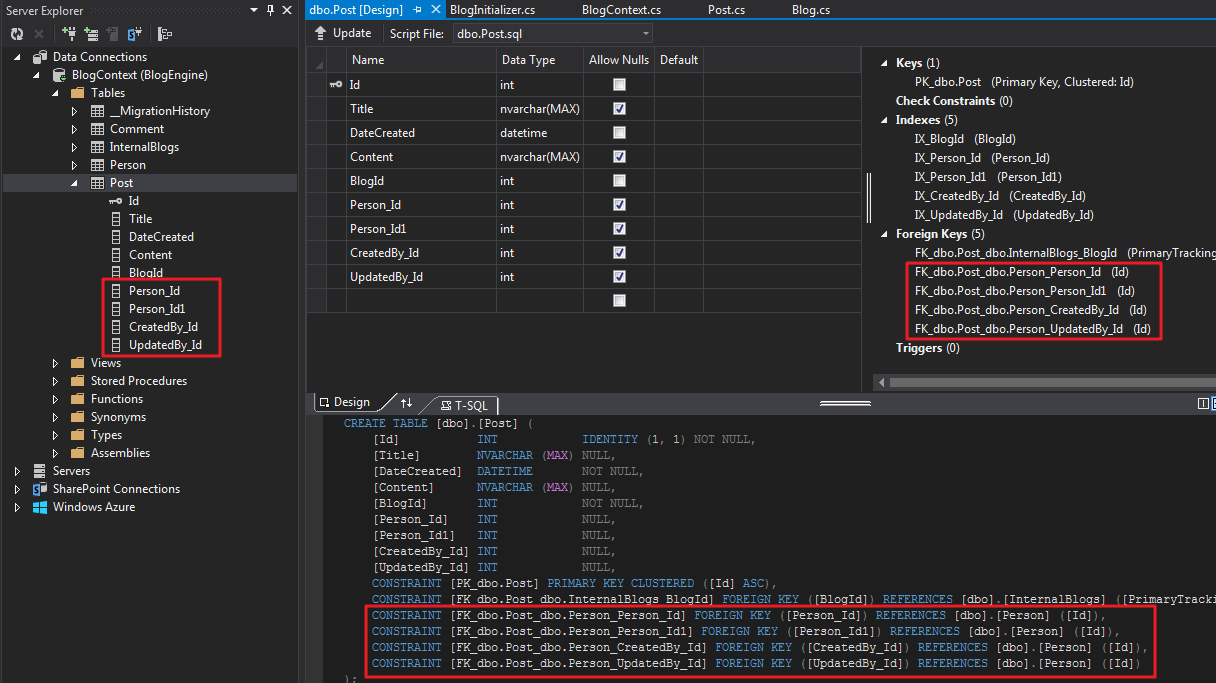Click the swap panes arrows icon
This screenshot has width=1216, height=683.
click(406, 403)
